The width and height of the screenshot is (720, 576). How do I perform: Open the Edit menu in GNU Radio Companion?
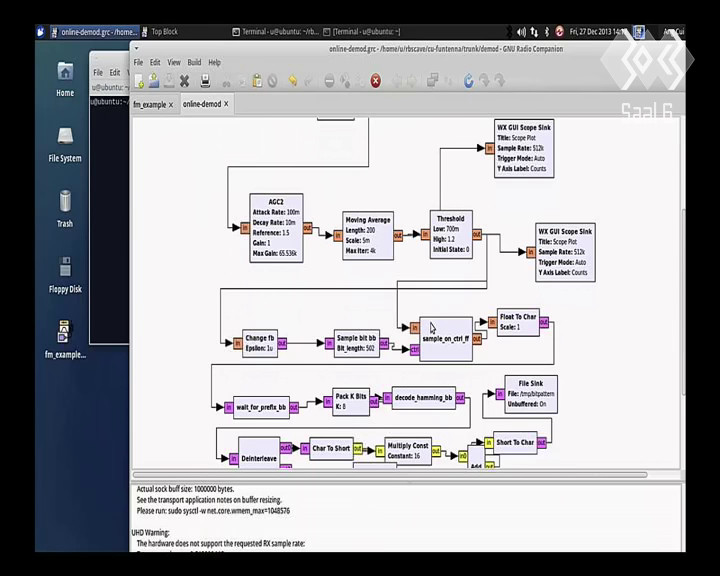coord(155,62)
